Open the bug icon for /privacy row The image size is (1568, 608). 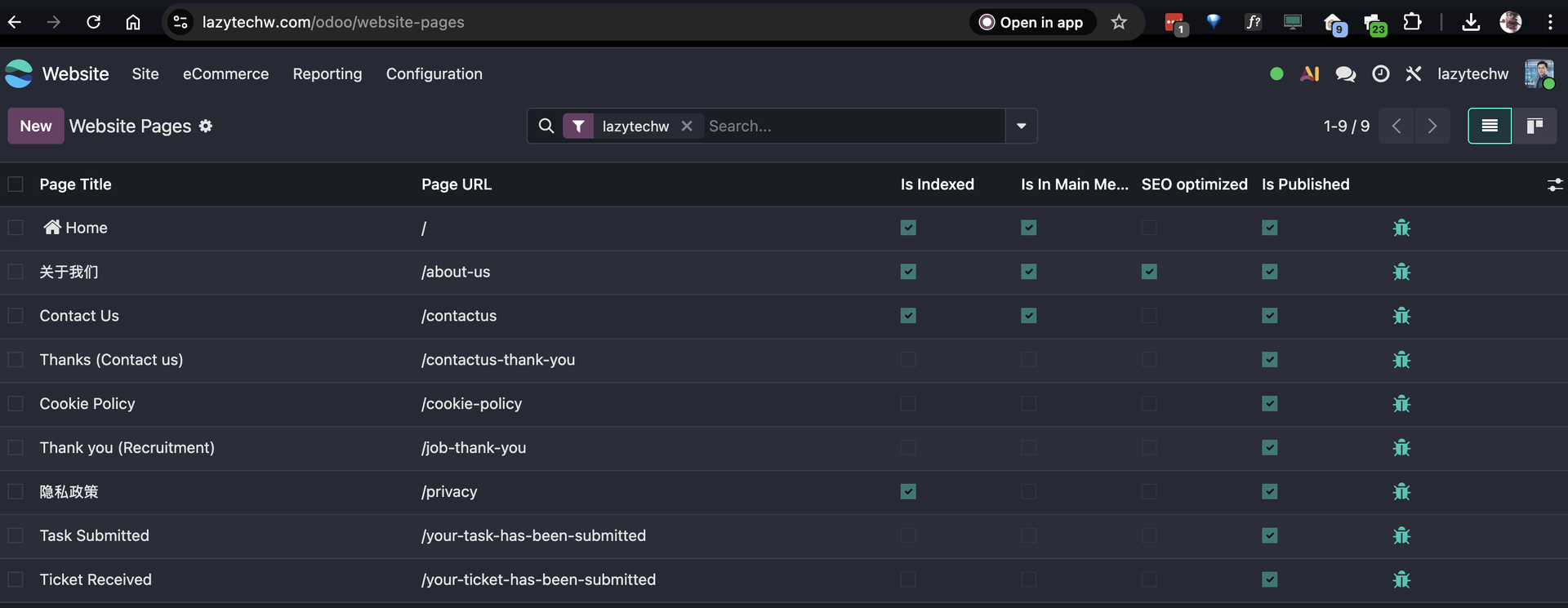click(1401, 492)
